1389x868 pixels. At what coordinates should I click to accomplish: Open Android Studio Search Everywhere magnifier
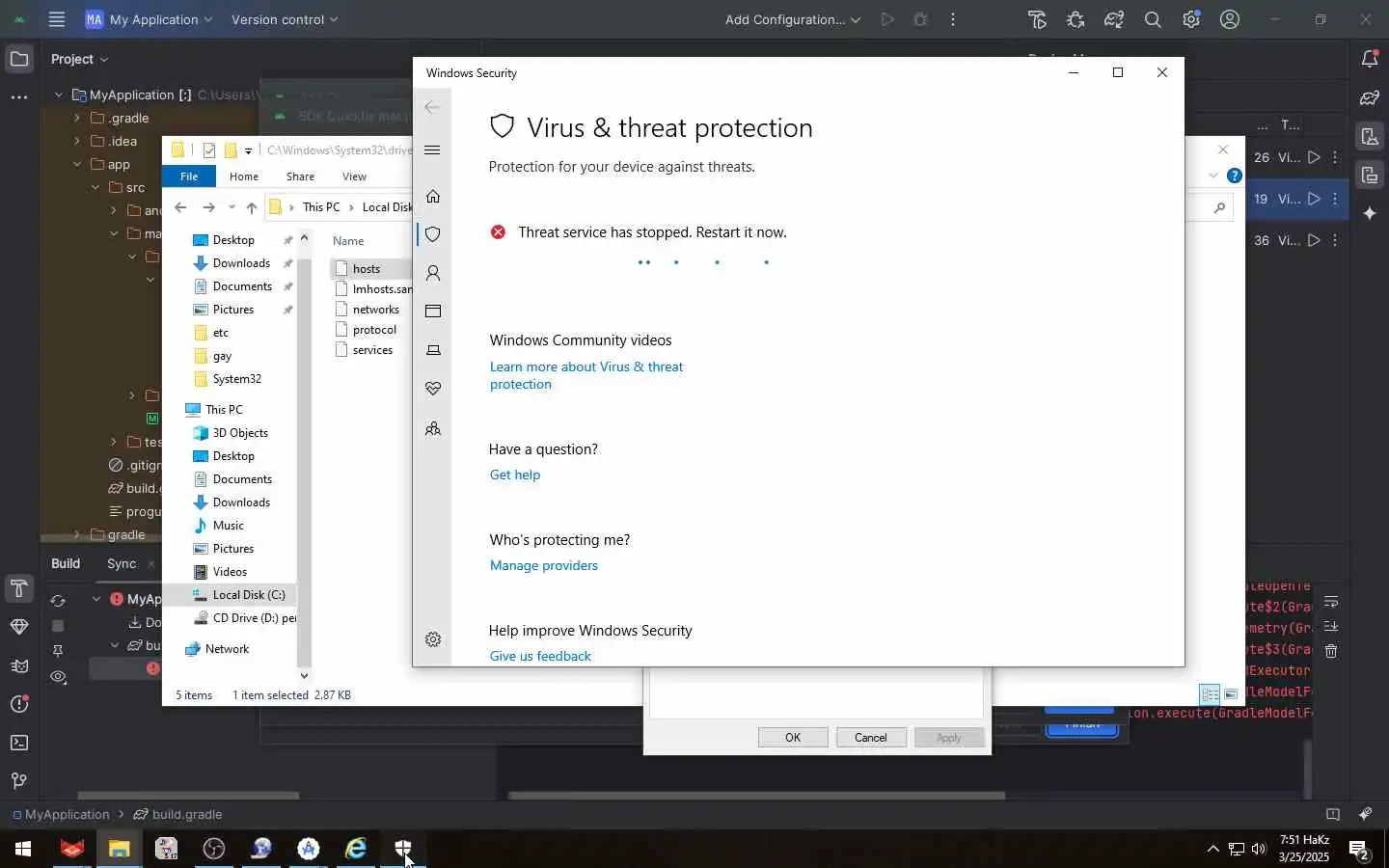1153,19
